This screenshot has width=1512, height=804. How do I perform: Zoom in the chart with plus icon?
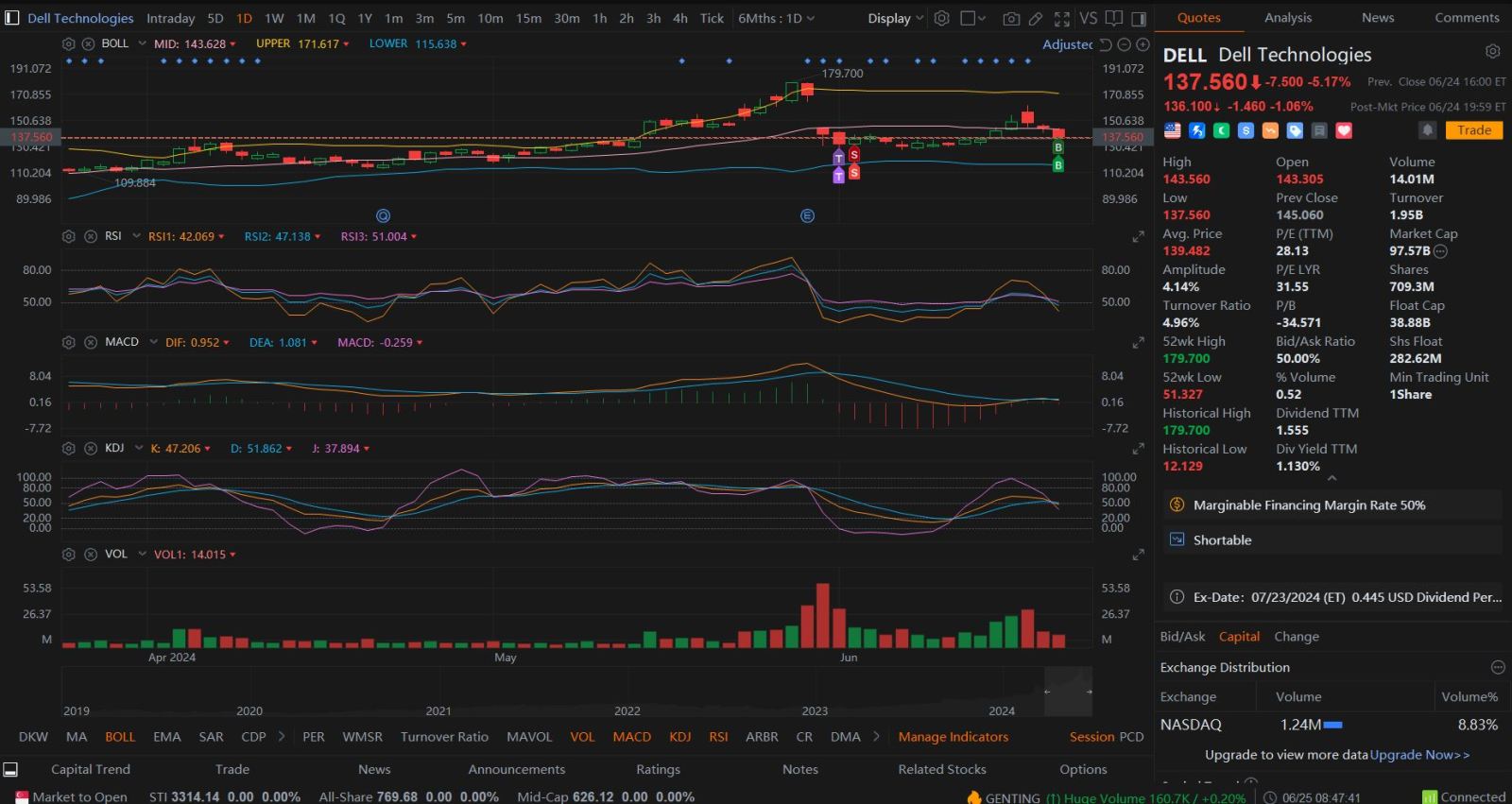pyautogui.click(x=1143, y=44)
